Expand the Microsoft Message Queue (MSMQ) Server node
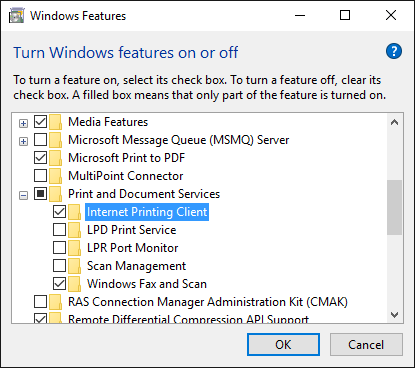415x368 pixels. point(23,142)
